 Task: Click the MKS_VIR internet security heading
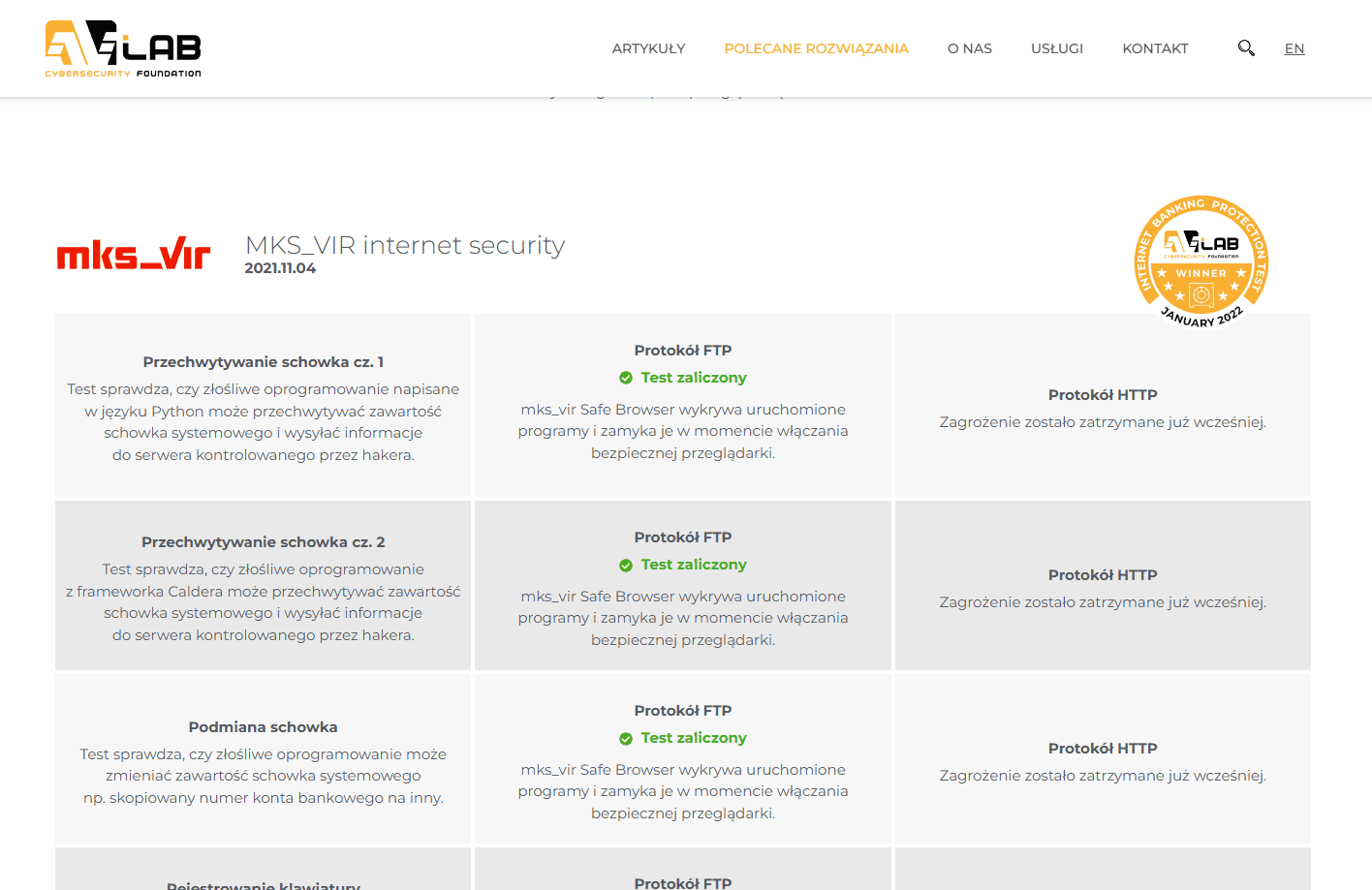point(404,245)
